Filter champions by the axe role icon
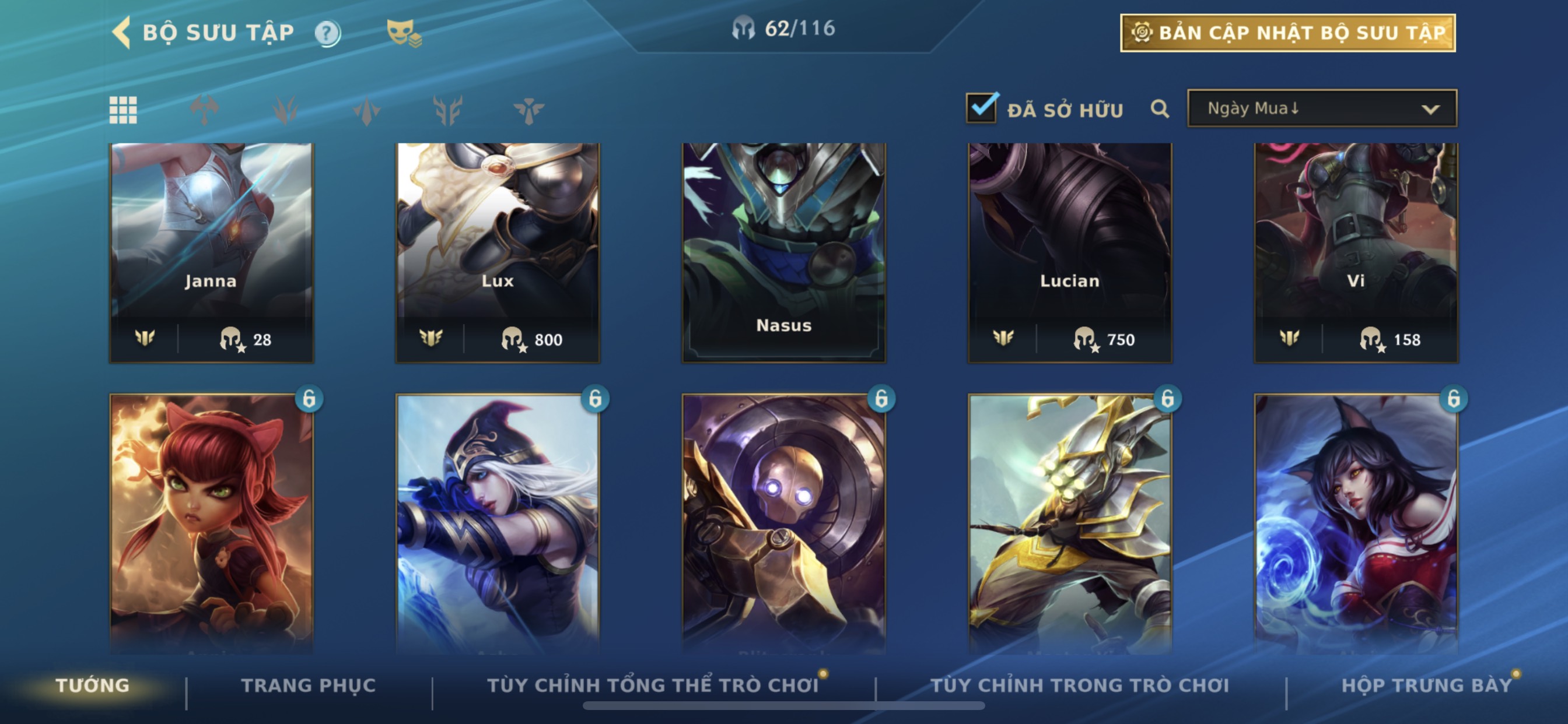1568x724 pixels. pyautogui.click(x=204, y=110)
